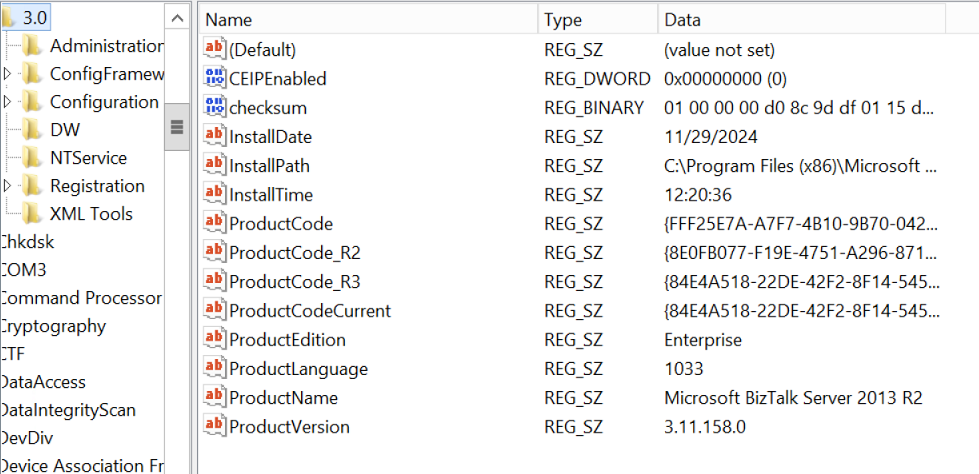
Task: Click the Registration folder icon
Action: tap(31, 186)
